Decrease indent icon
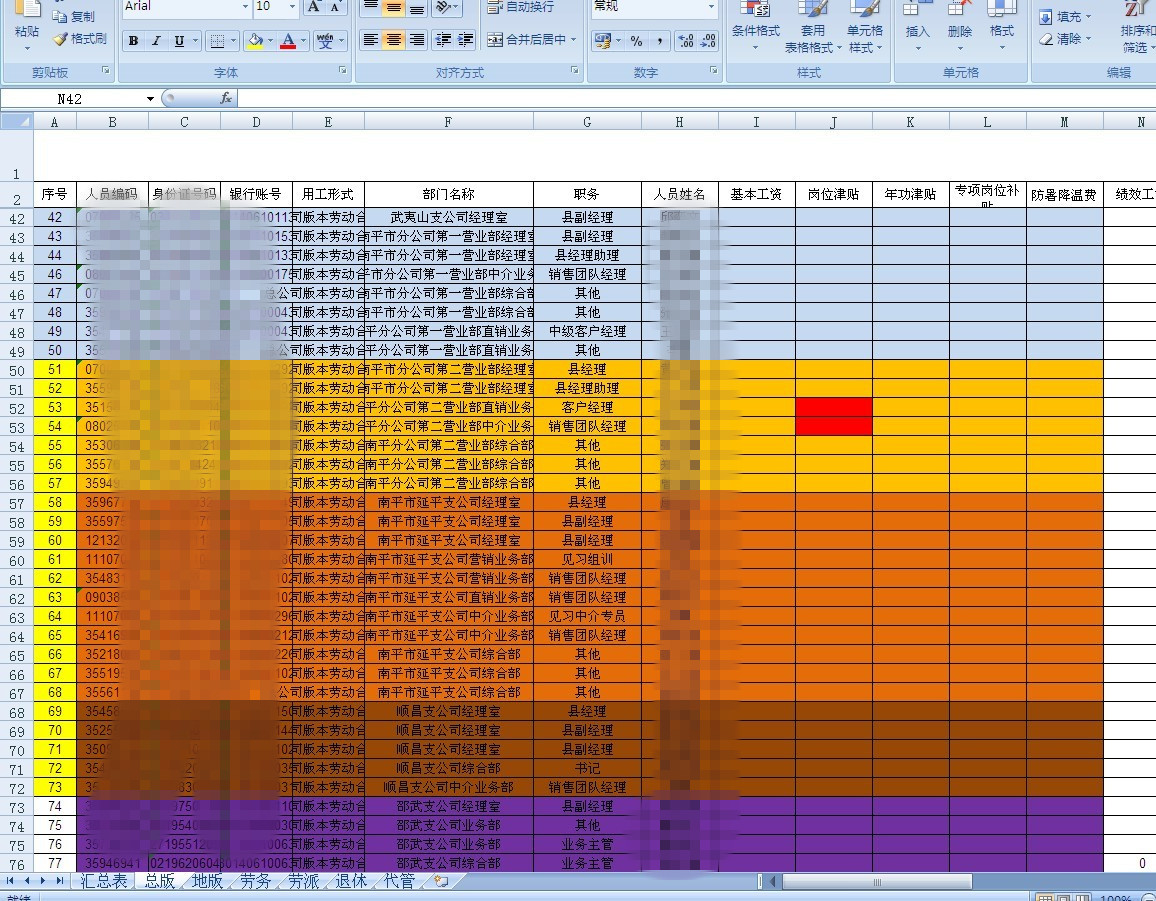Image resolution: width=1156 pixels, height=901 pixels. point(443,40)
